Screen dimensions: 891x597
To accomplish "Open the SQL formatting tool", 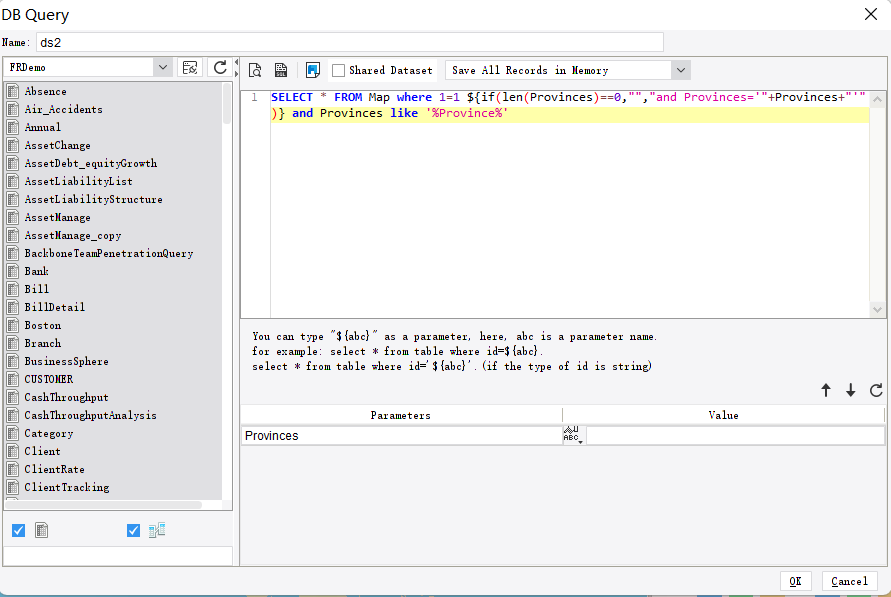I will pos(281,70).
